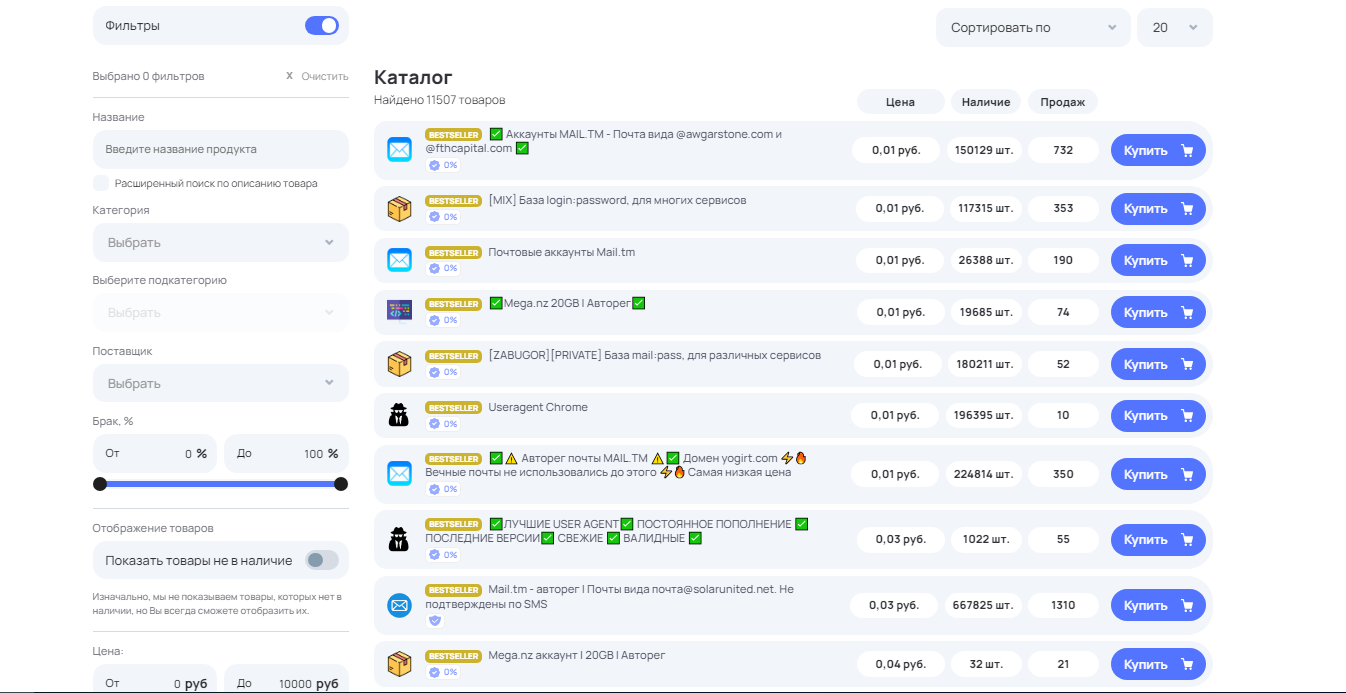Viewport: 1346px width, 693px height.
Task: Click the round mail icon of the solarunited.net listing
Action: (x=399, y=605)
